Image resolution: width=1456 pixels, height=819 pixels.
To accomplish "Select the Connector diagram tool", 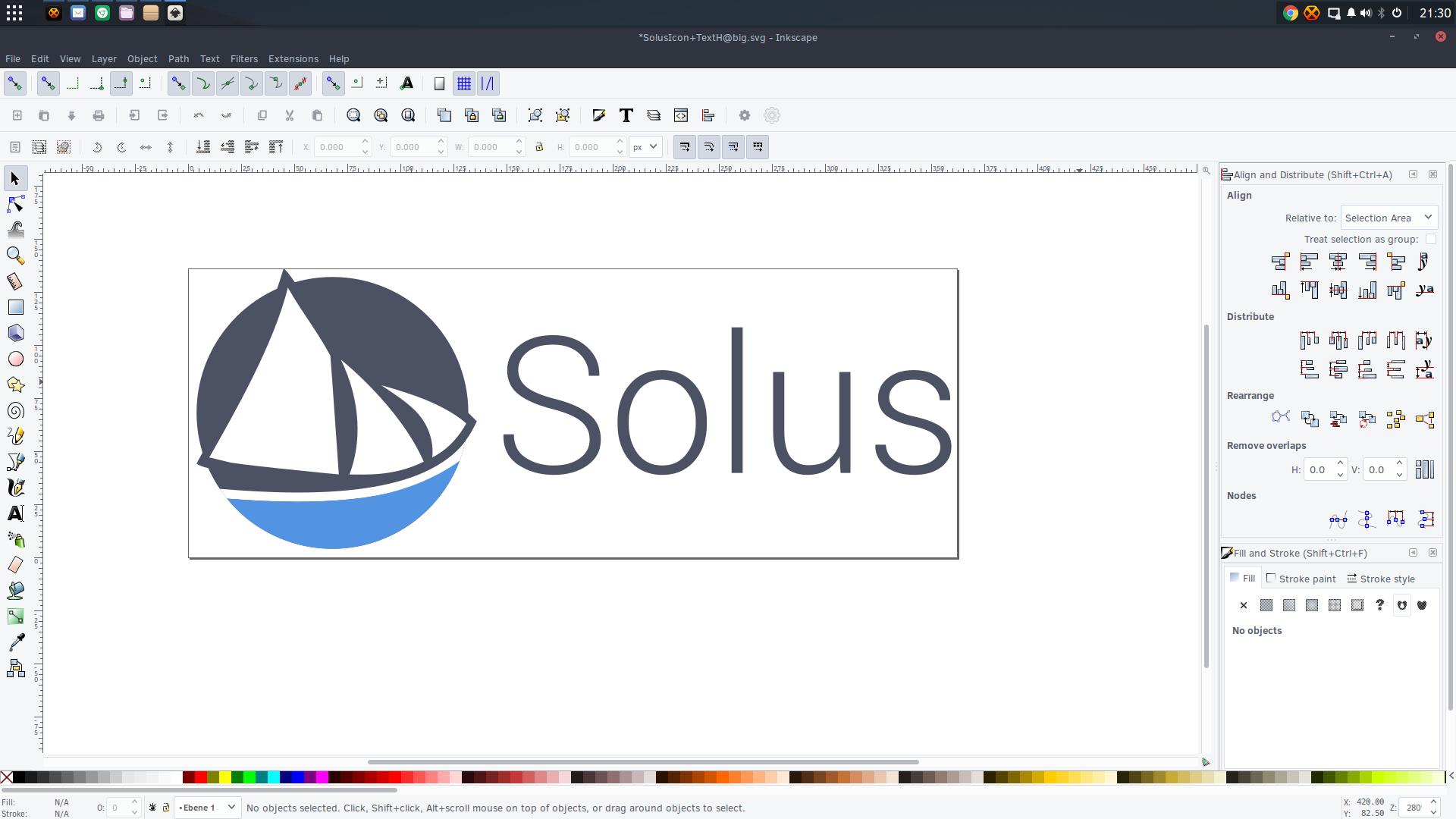I will (15, 668).
